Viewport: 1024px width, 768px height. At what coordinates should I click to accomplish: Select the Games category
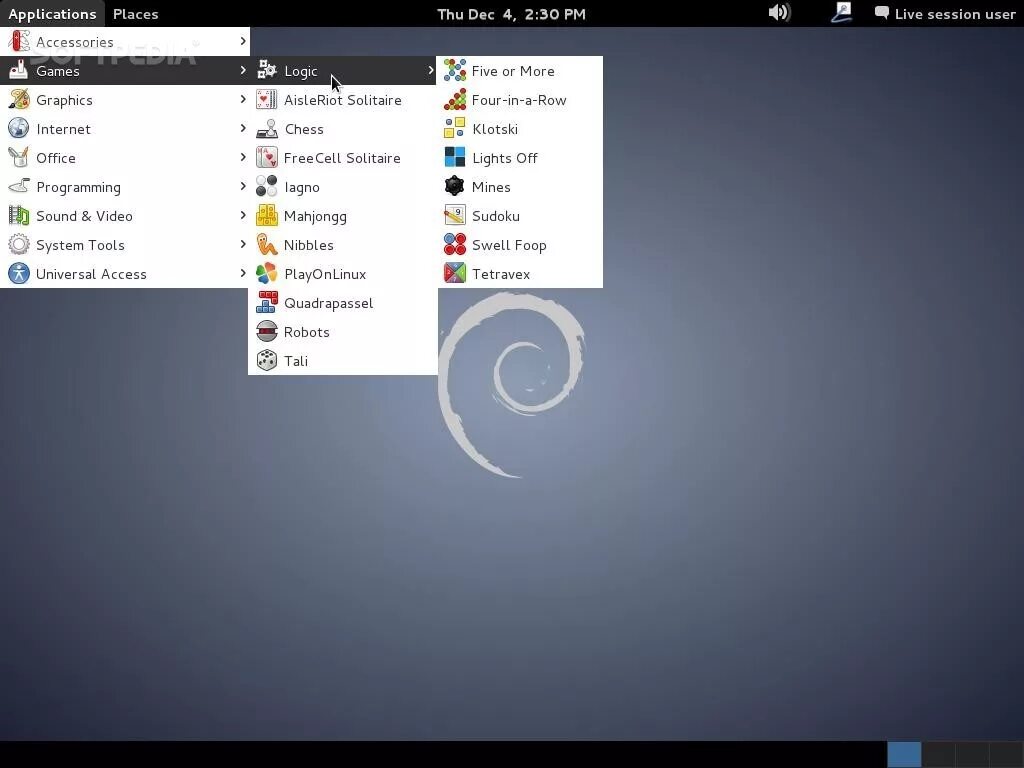point(125,71)
